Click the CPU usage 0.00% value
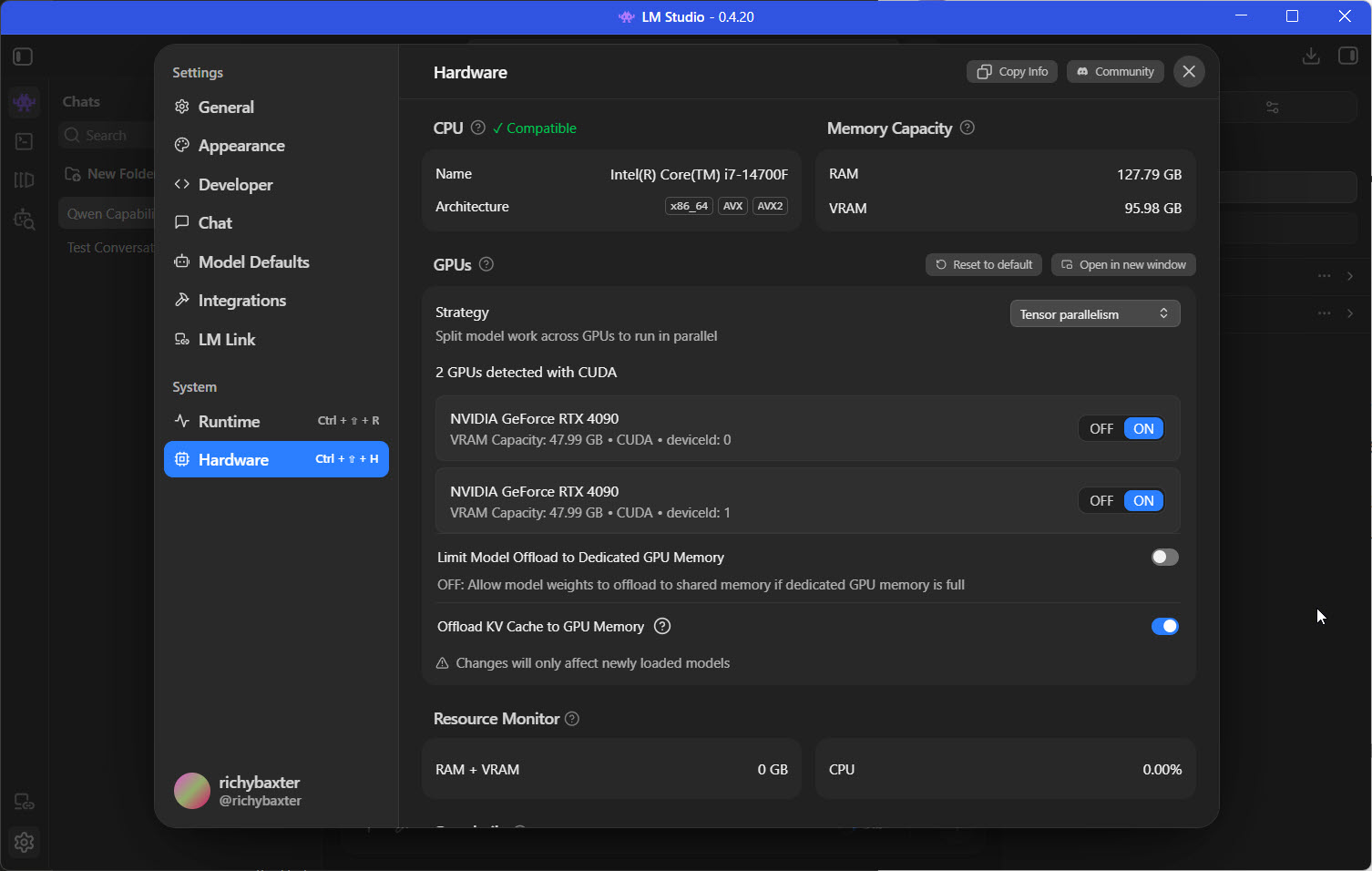 (1162, 770)
